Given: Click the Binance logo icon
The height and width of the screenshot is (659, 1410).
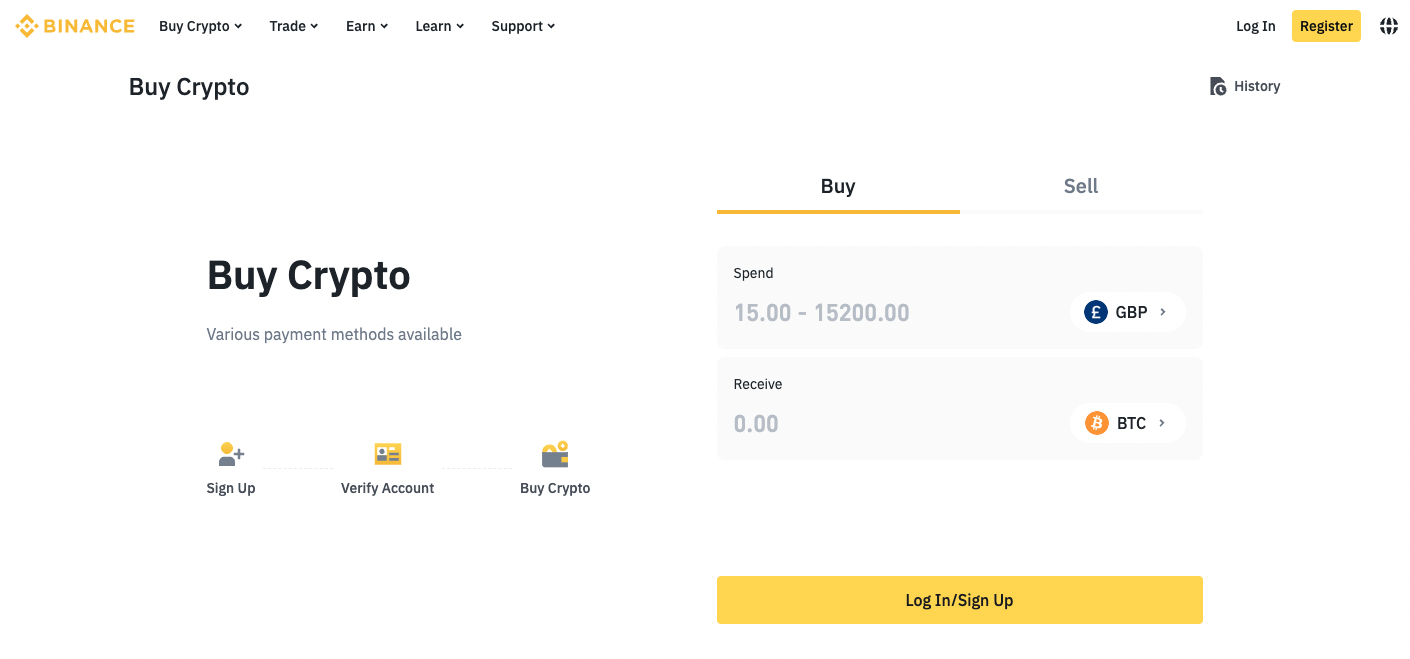Looking at the screenshot, I should pyautogui.click(x=27, y=26).
